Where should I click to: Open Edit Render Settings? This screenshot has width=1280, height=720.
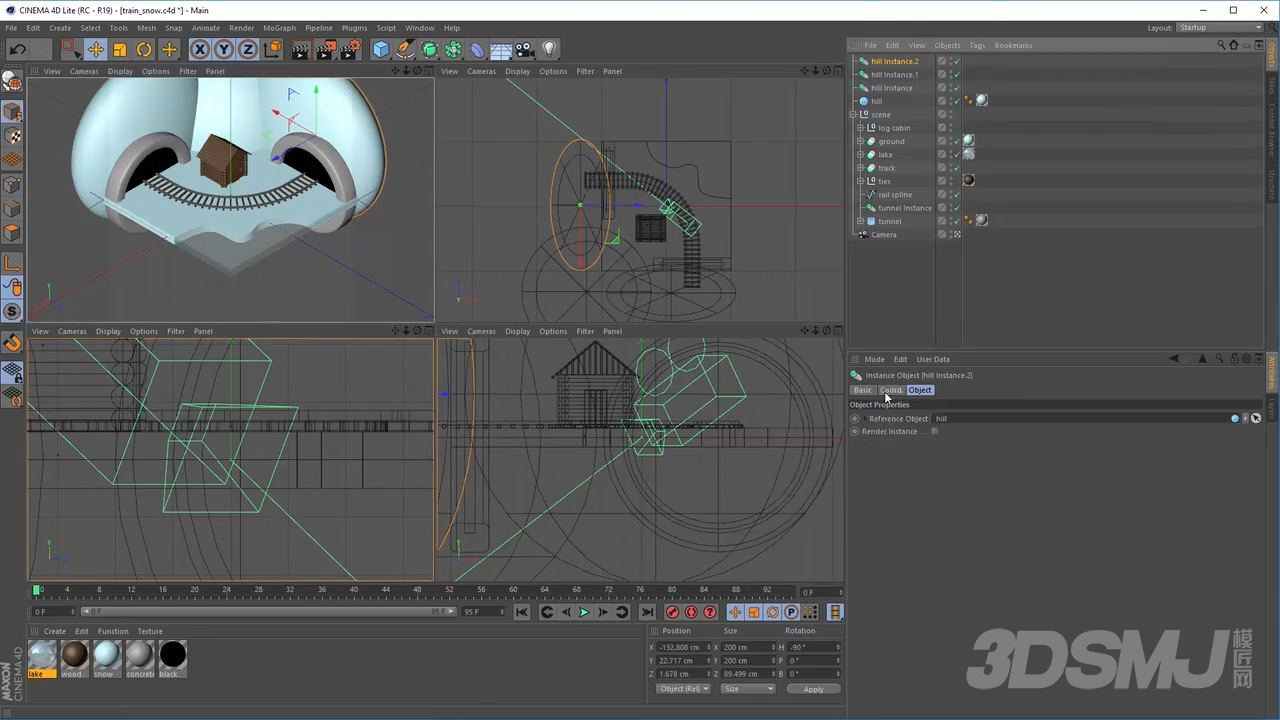[x=350, y=49]
